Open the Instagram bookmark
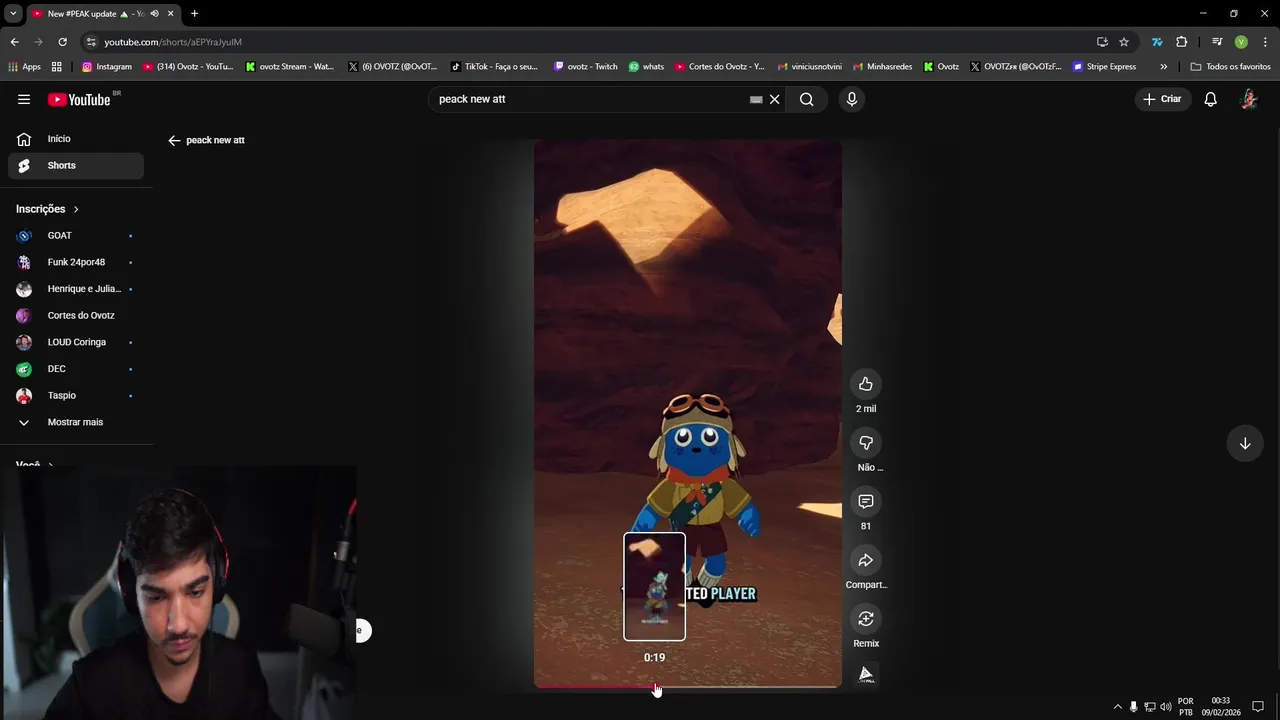 pos(107,67)
